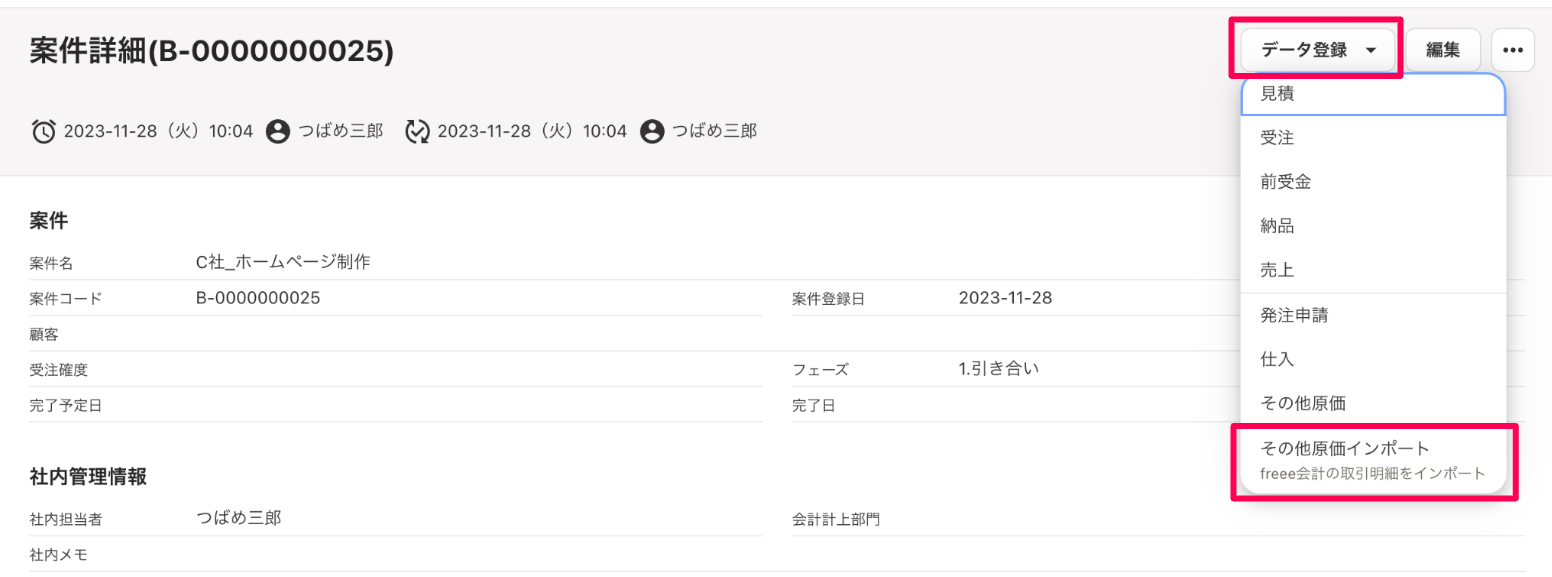Click the データ登録 caret arrow

[1371, 50]
